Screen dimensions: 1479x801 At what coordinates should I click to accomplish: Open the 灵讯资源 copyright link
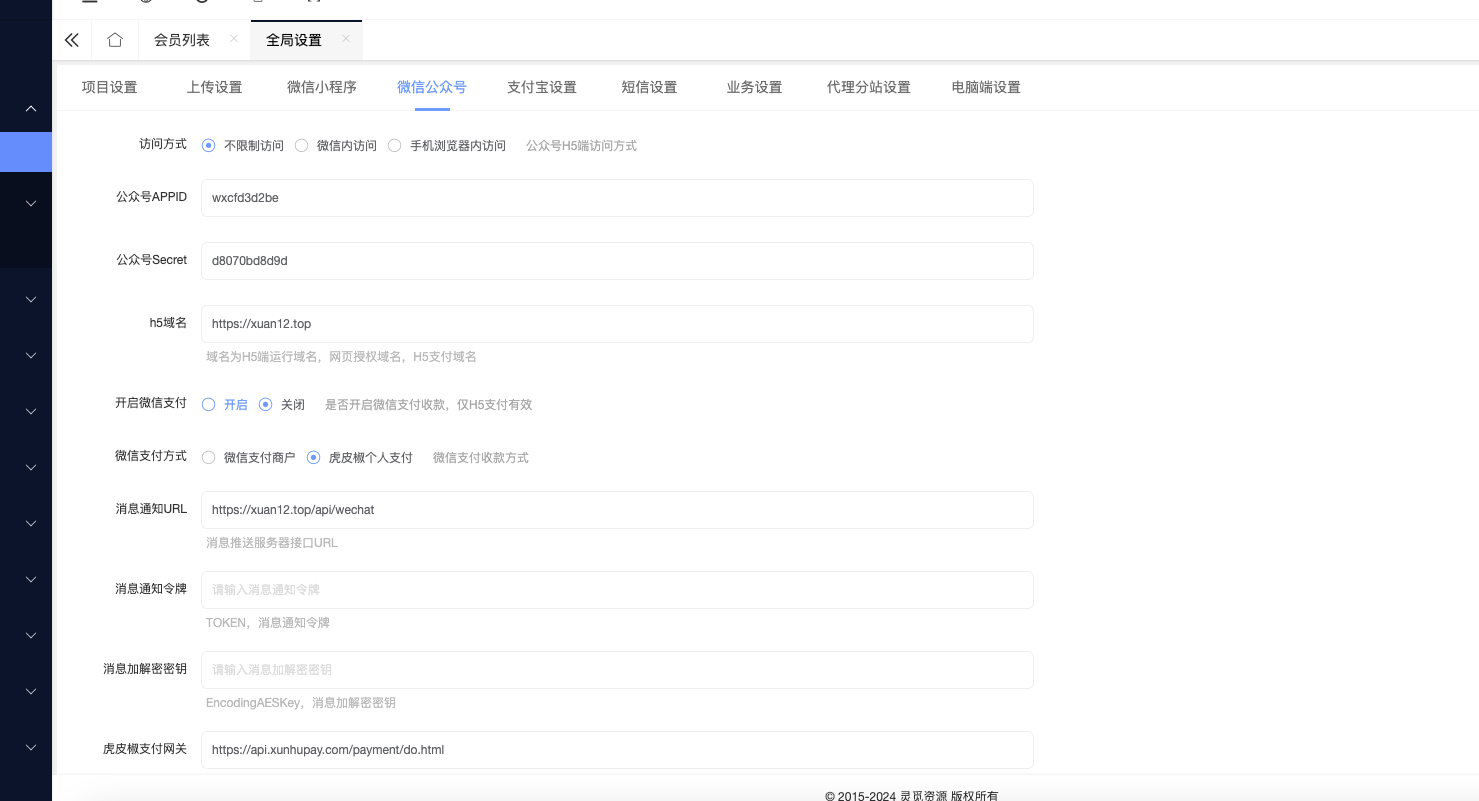925,796
